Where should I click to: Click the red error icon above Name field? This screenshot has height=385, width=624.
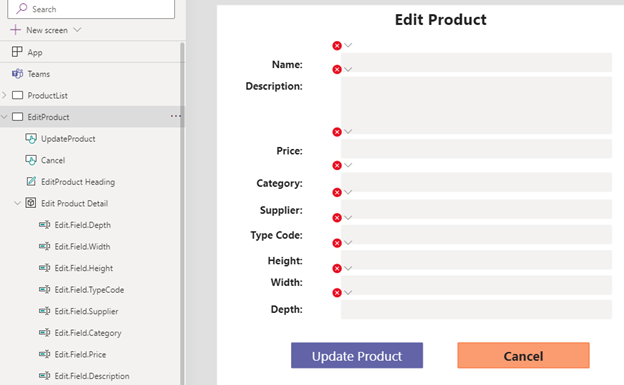337,46
